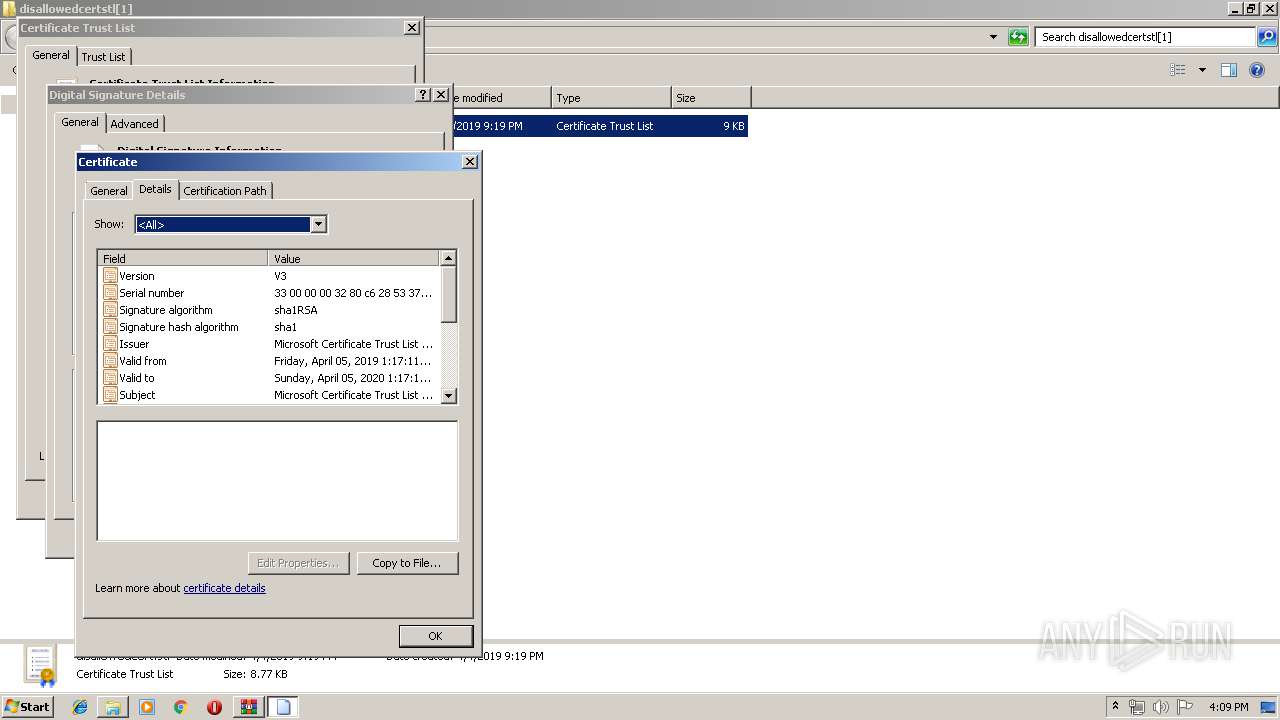Click the help button on Digital Signature Details

[x=423, y=95]
